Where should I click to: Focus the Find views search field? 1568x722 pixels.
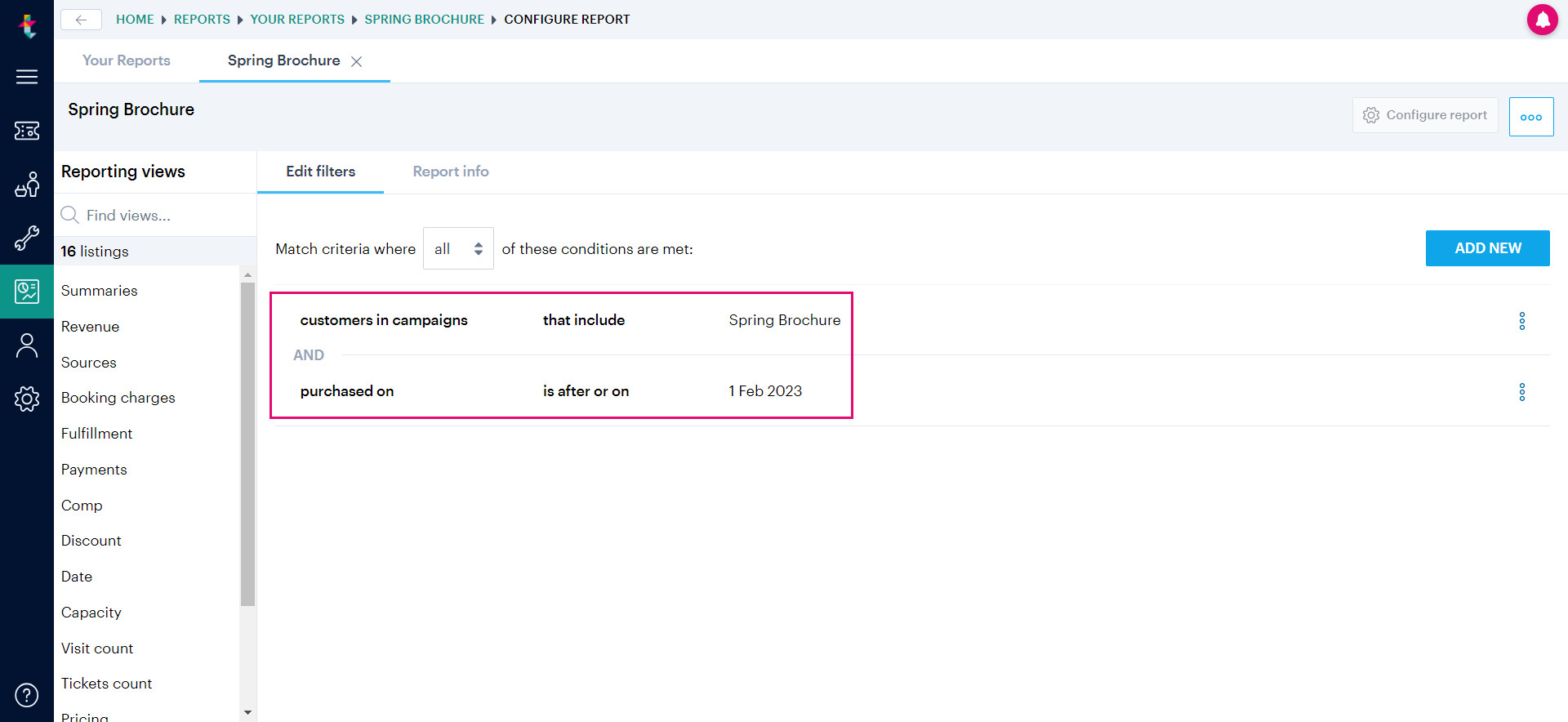(155, 215)
